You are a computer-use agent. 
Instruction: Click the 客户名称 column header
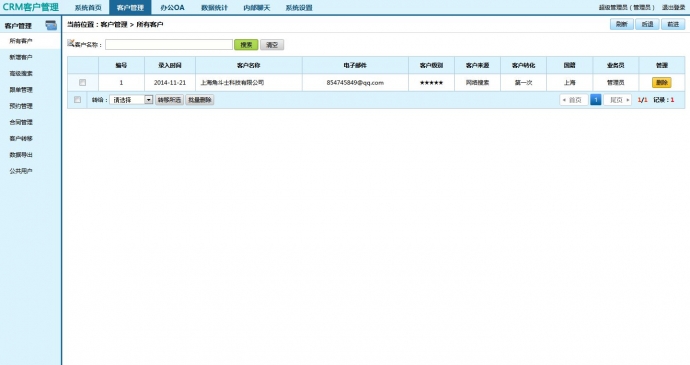click(x=249, y=65)
